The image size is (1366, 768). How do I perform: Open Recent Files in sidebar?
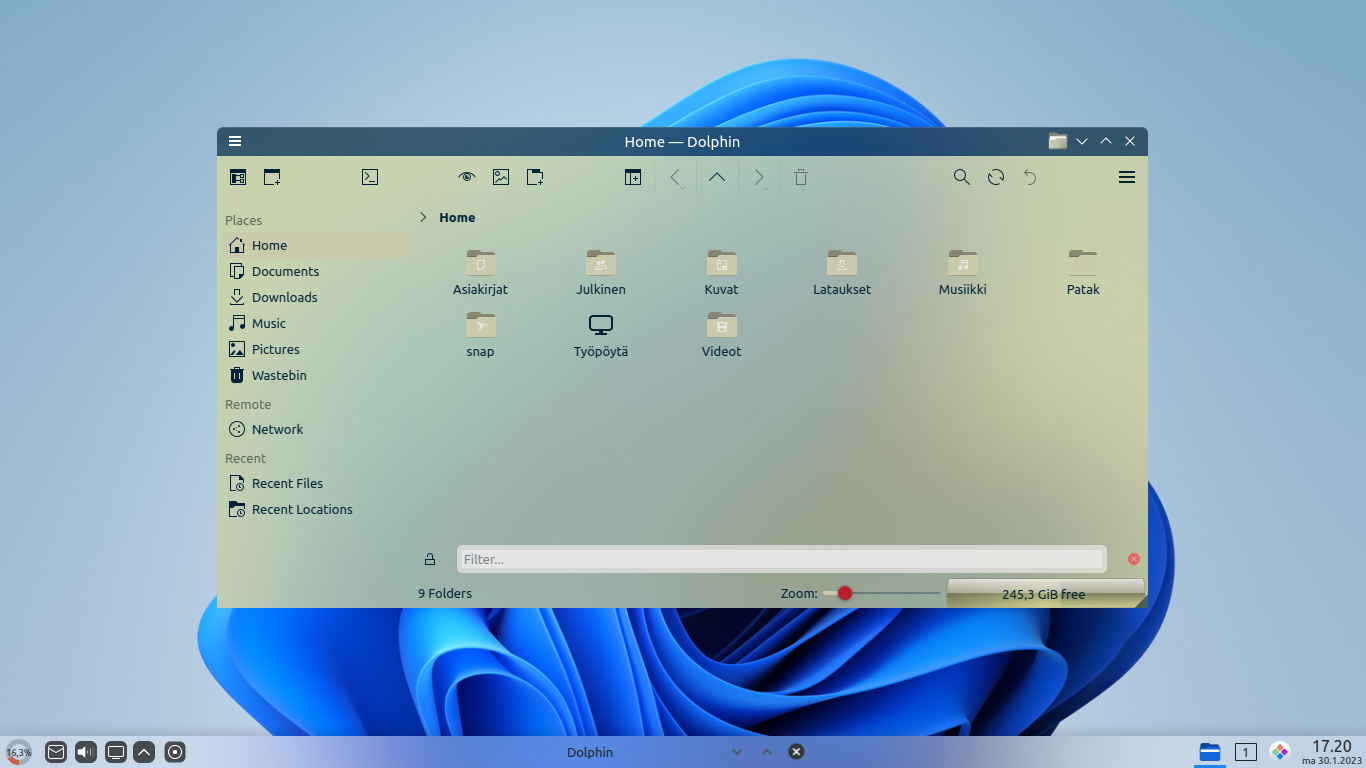point(315,483)
